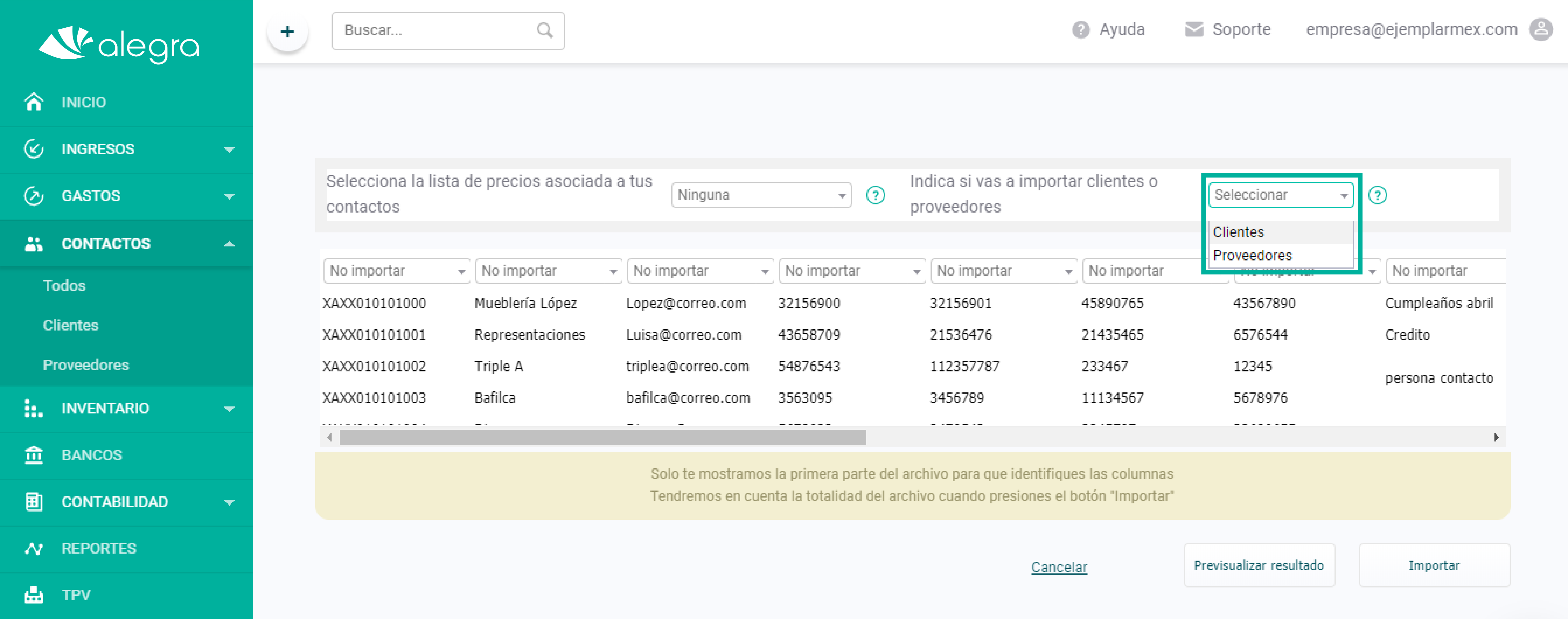Screen dimensions: 1568x619
Task: Click the Gastos sidebar icon
Action: click(x=34, y=195)
